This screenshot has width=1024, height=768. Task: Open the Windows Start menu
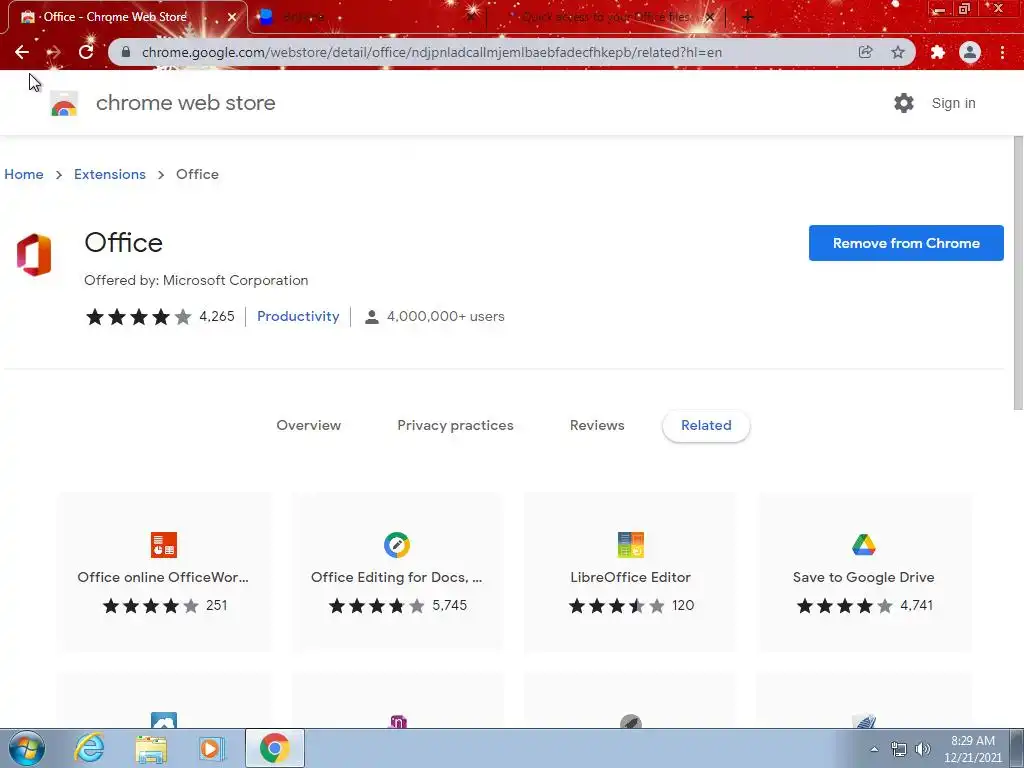coord(27,748)
